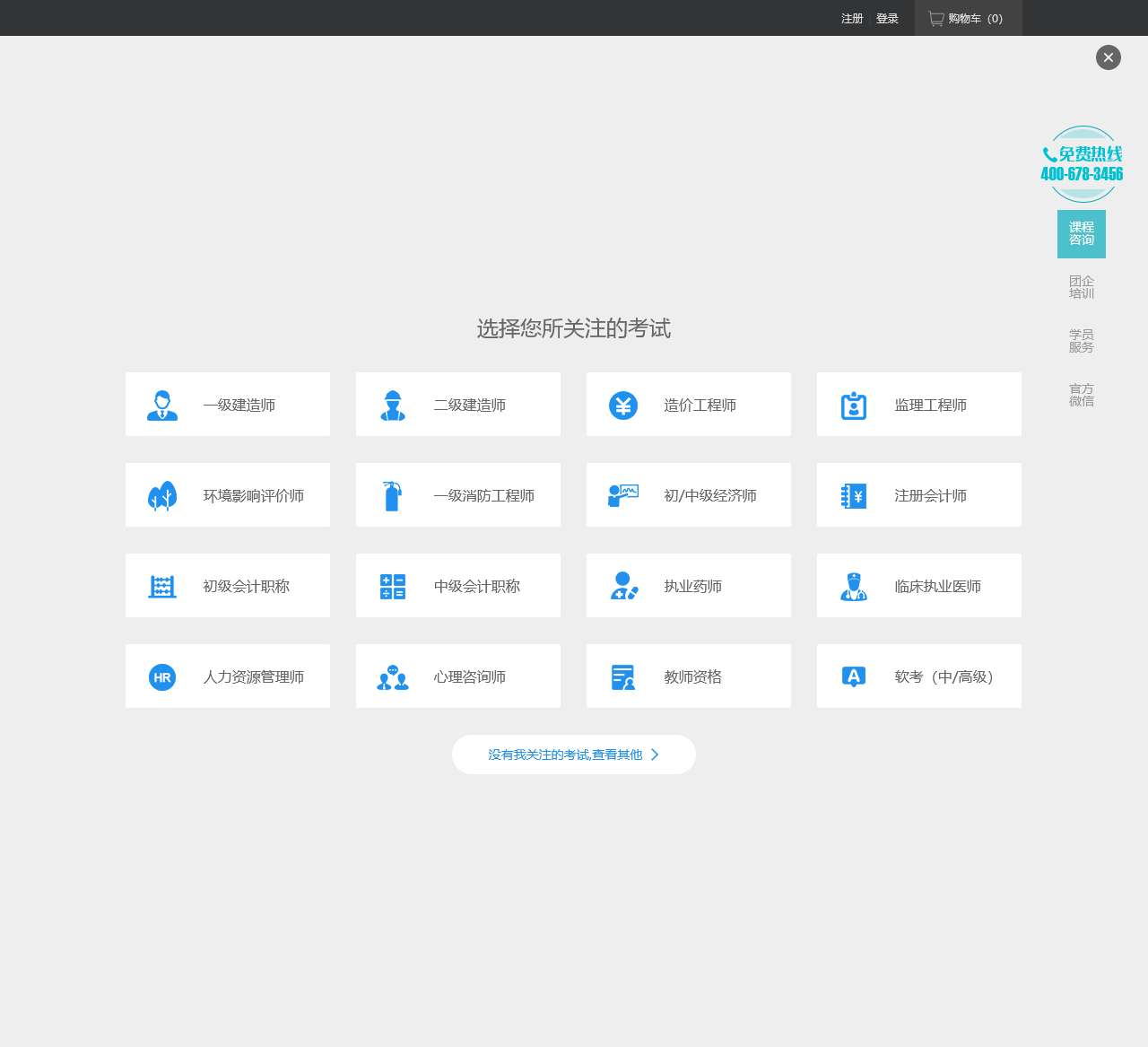This screenshot has height=1047, width=1148.
Task: Click the 一级建造师 person icon
Action: (162, 406)
